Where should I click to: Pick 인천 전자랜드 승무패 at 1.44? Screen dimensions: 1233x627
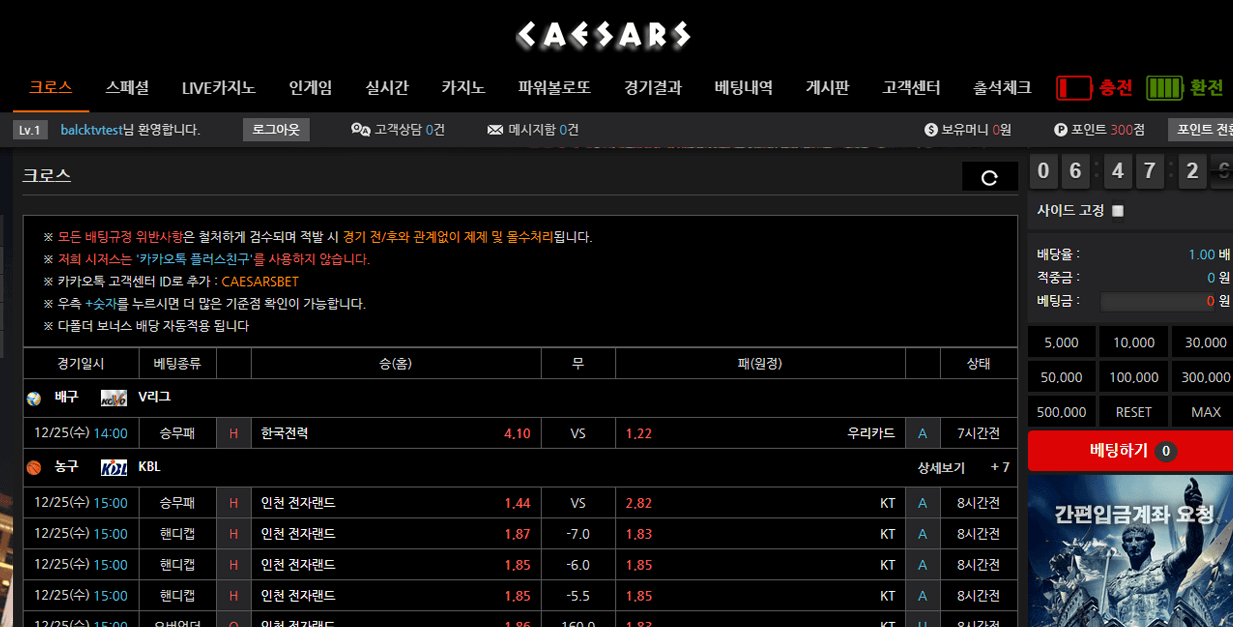click(x=396, y=503)
